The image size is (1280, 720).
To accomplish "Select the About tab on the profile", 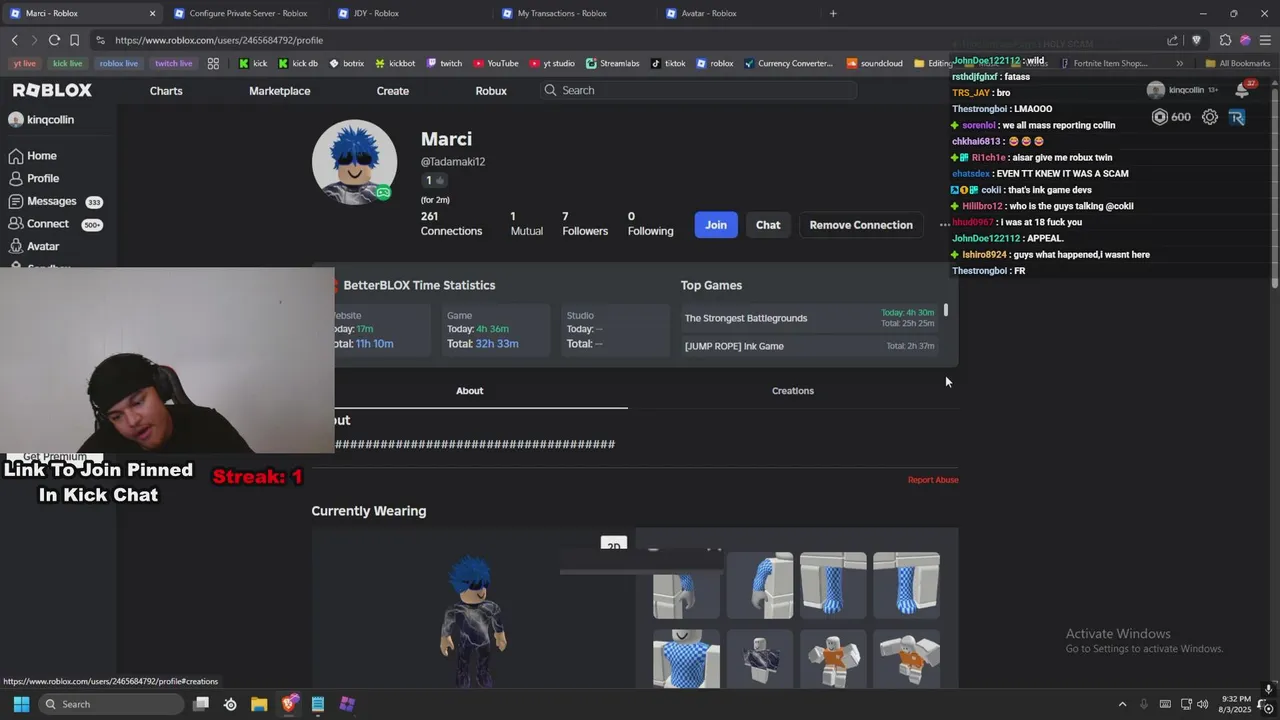I will click(469, 391).
